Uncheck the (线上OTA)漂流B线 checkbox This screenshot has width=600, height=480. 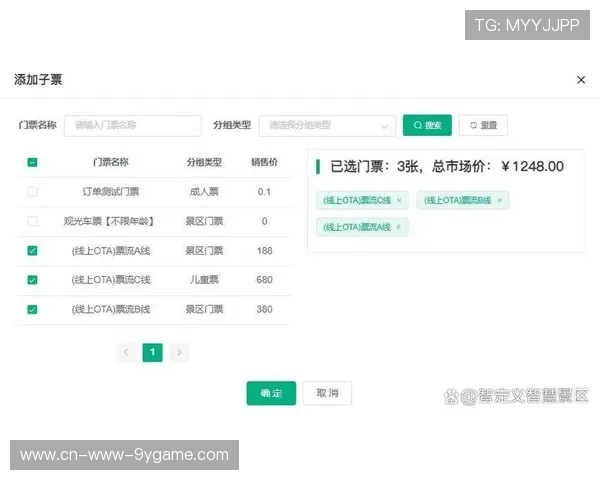(x=33, y=309)
